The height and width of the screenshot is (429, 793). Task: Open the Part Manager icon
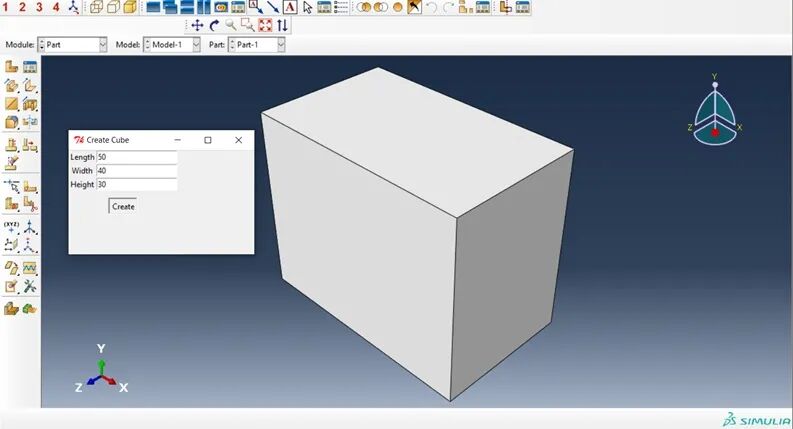[30, 67]
